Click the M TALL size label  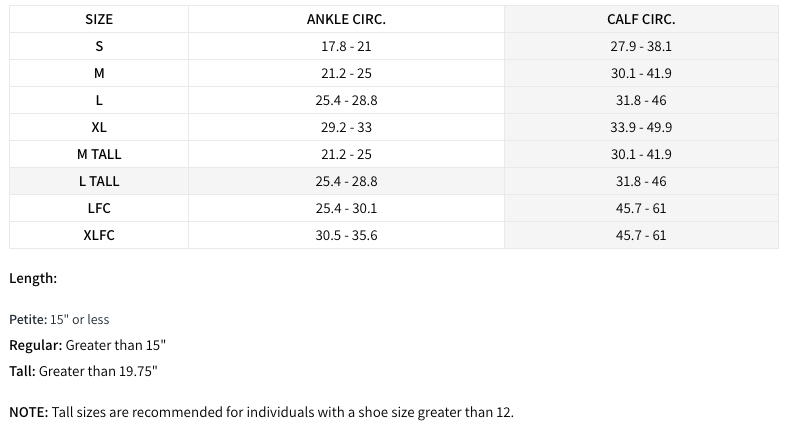(x=99, y=154)
